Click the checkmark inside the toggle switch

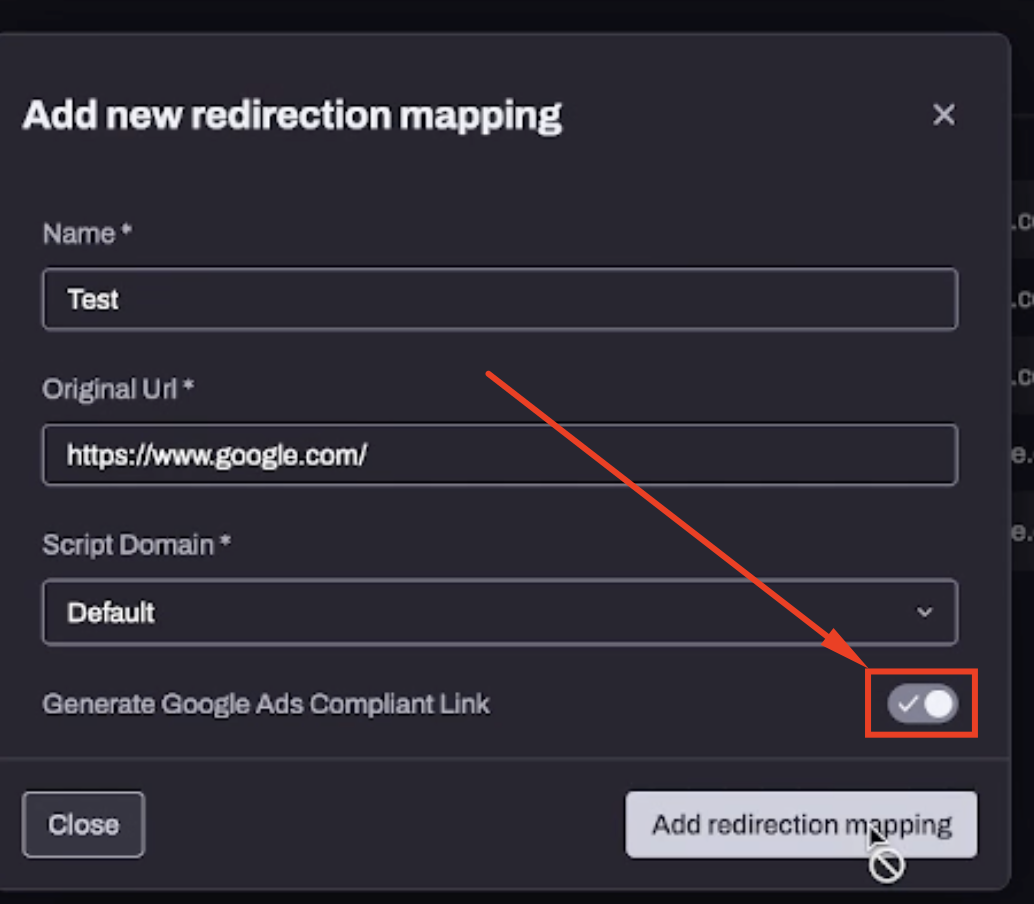908,704
